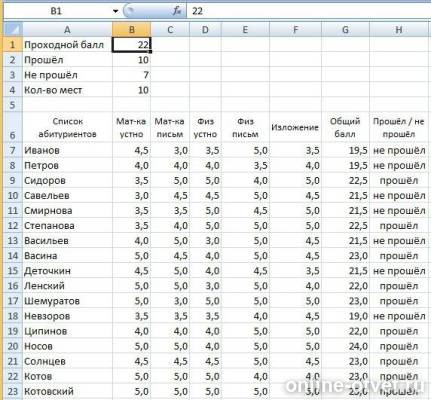Select row 6 header

pyautogui.click(x=13, y=128)
